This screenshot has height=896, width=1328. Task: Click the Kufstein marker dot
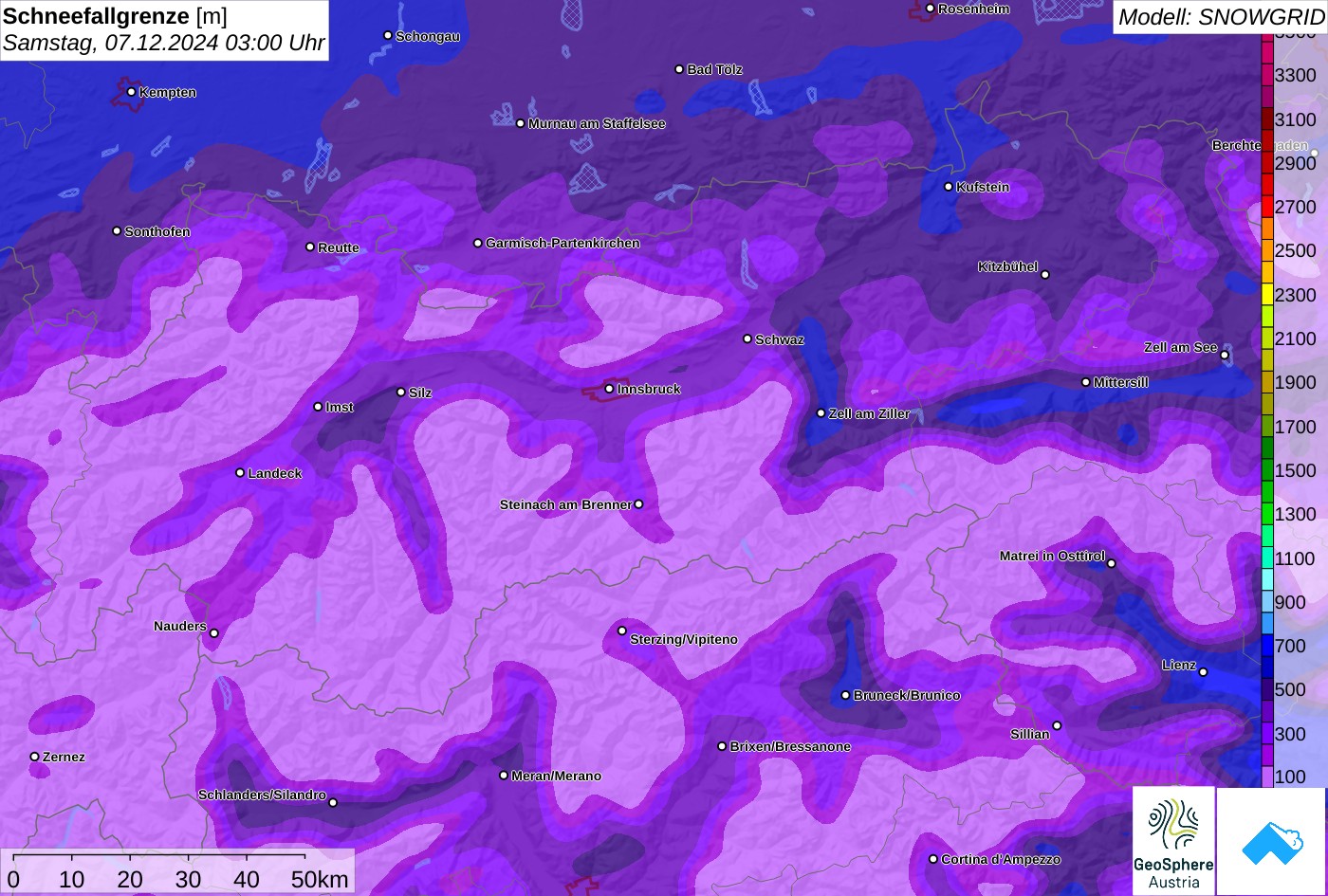coord(949,187)
